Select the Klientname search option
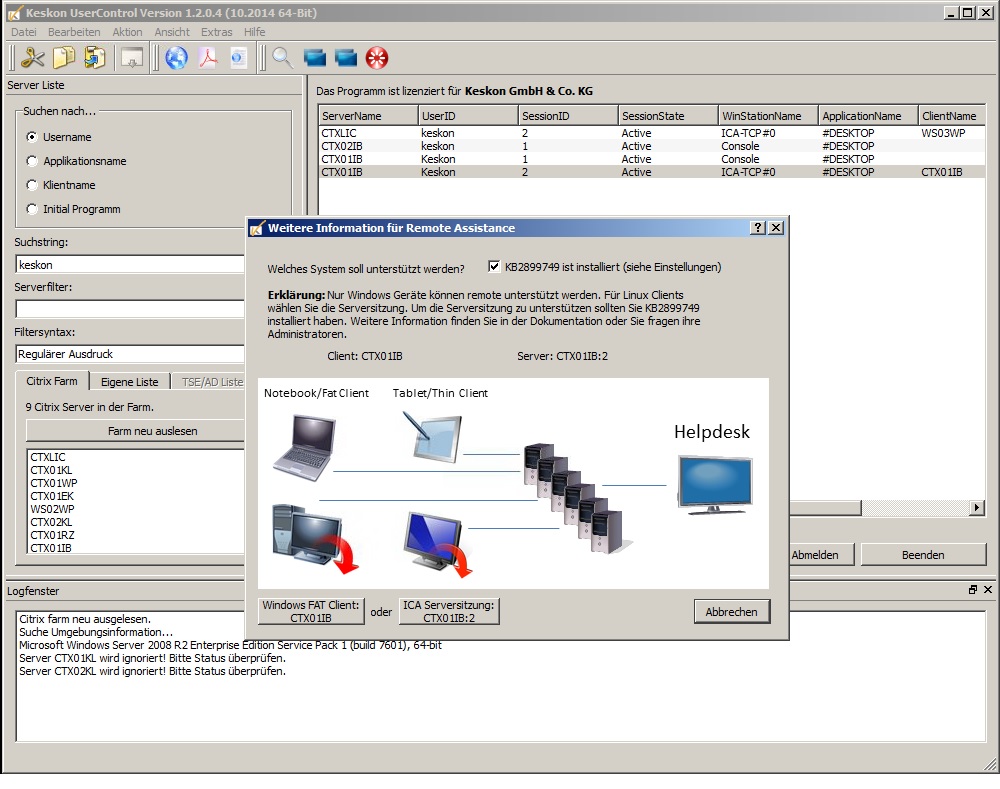This screenshot has height=789, width=1000. (x=33, y=185)
